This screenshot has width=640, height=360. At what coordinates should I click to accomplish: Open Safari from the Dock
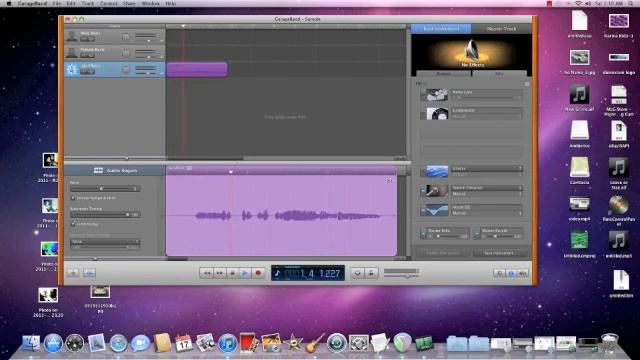tap(118, 343)
